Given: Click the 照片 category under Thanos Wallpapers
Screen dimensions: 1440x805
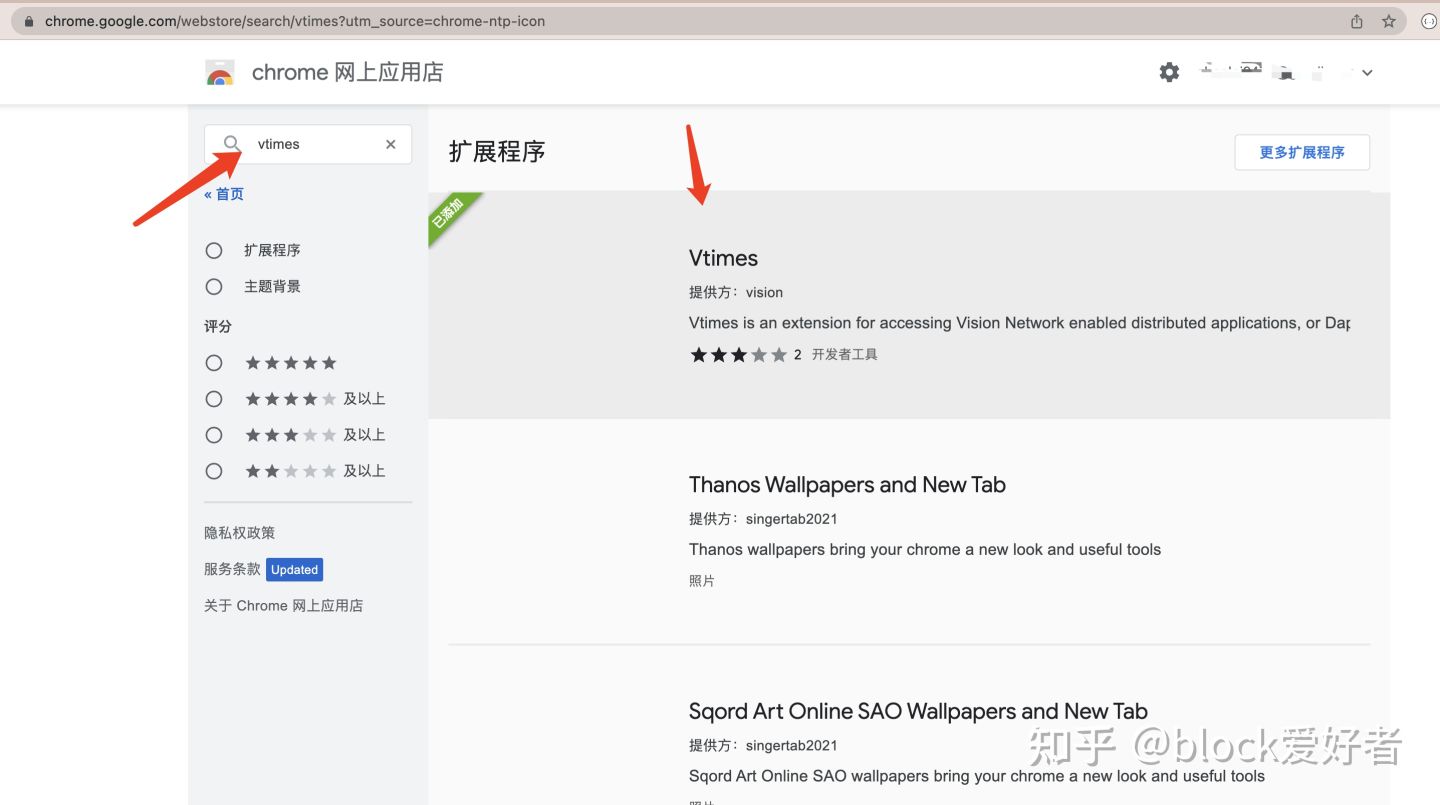Looking at the screenshot, I should pyautogui.click(x=702, y=581).
